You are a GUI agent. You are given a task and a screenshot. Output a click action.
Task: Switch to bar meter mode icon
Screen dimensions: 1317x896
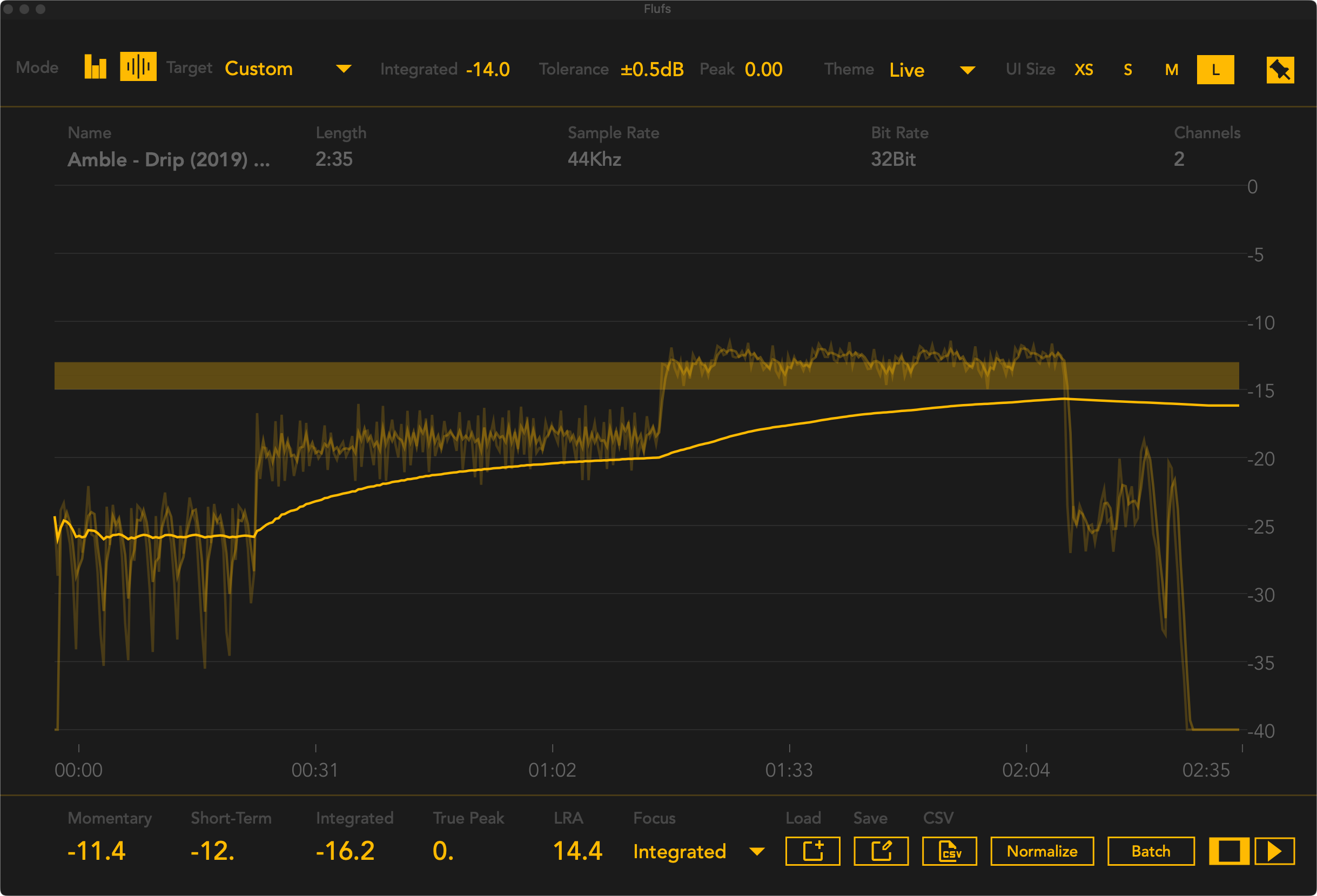pyautogui.click(x=95, y=67)
